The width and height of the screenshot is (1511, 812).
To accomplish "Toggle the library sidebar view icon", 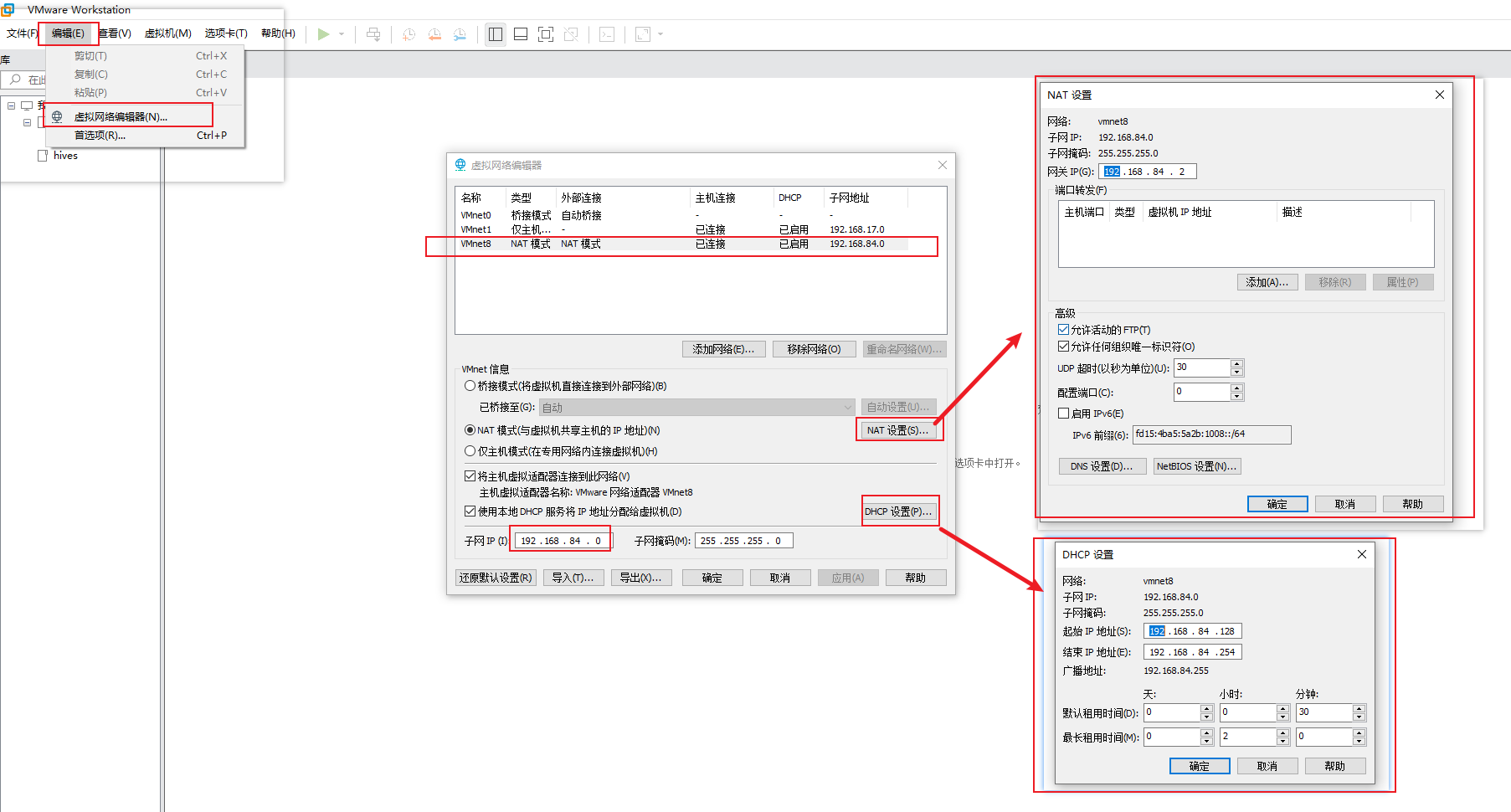I will point(496,34).
